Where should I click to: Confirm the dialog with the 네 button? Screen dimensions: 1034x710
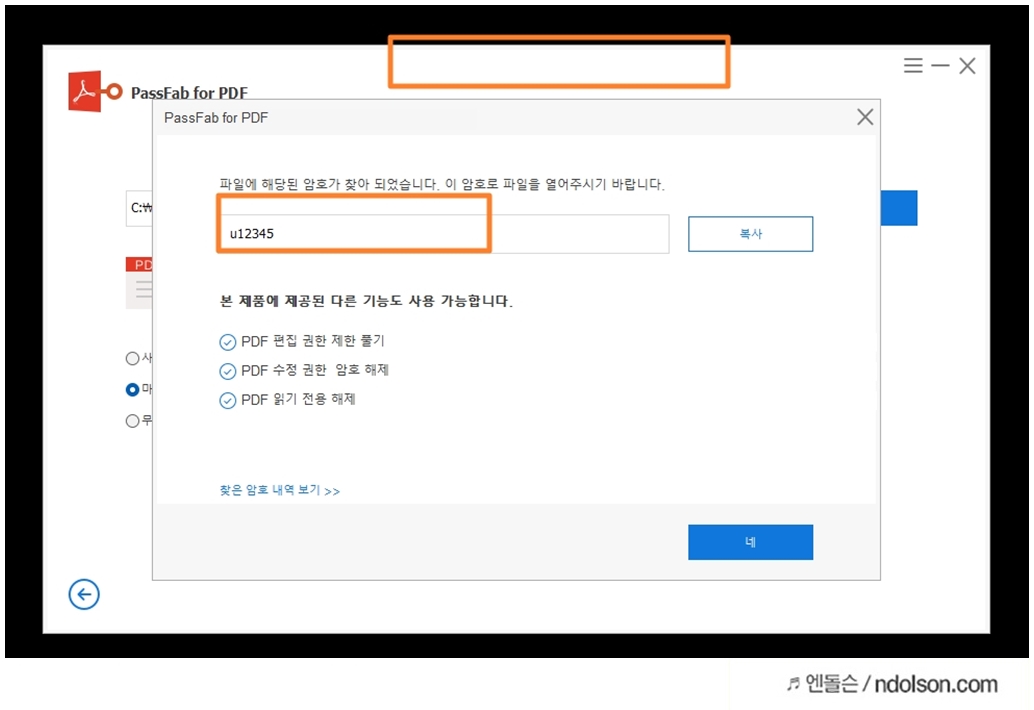click(750, 542)
